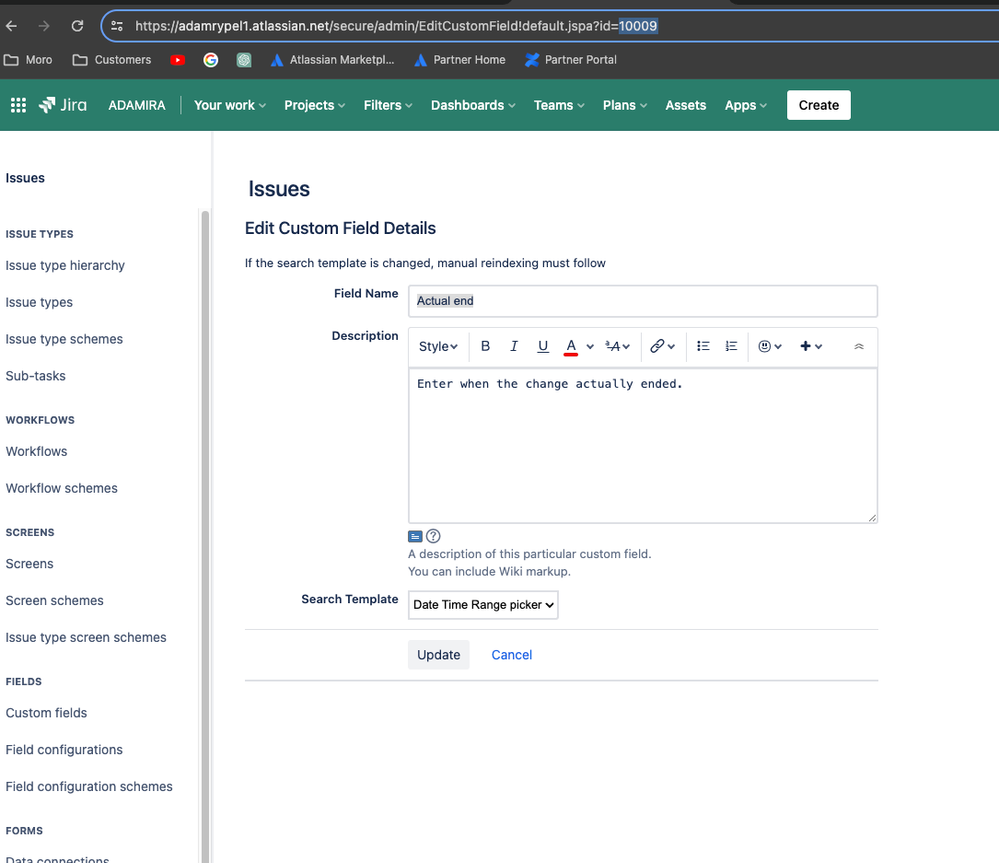Viewport: 999px width, 863px height.
Task: Open the Dashboards menu
Action: coord(473,105)
